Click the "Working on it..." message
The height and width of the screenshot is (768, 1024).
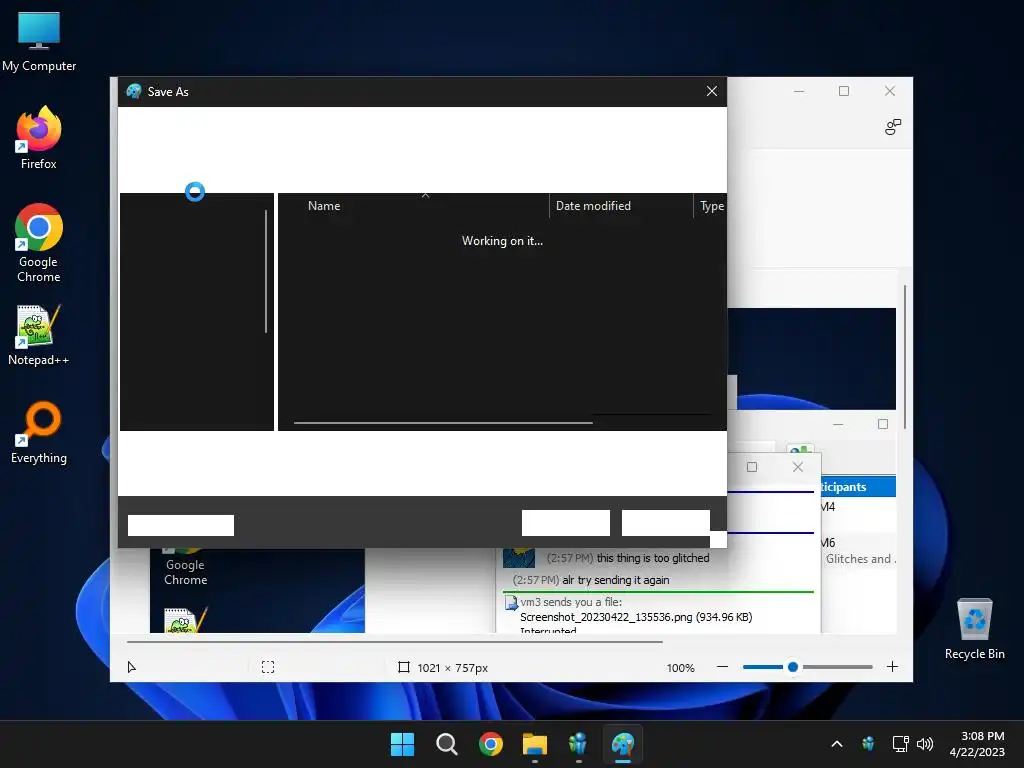[x=502, y=241]
